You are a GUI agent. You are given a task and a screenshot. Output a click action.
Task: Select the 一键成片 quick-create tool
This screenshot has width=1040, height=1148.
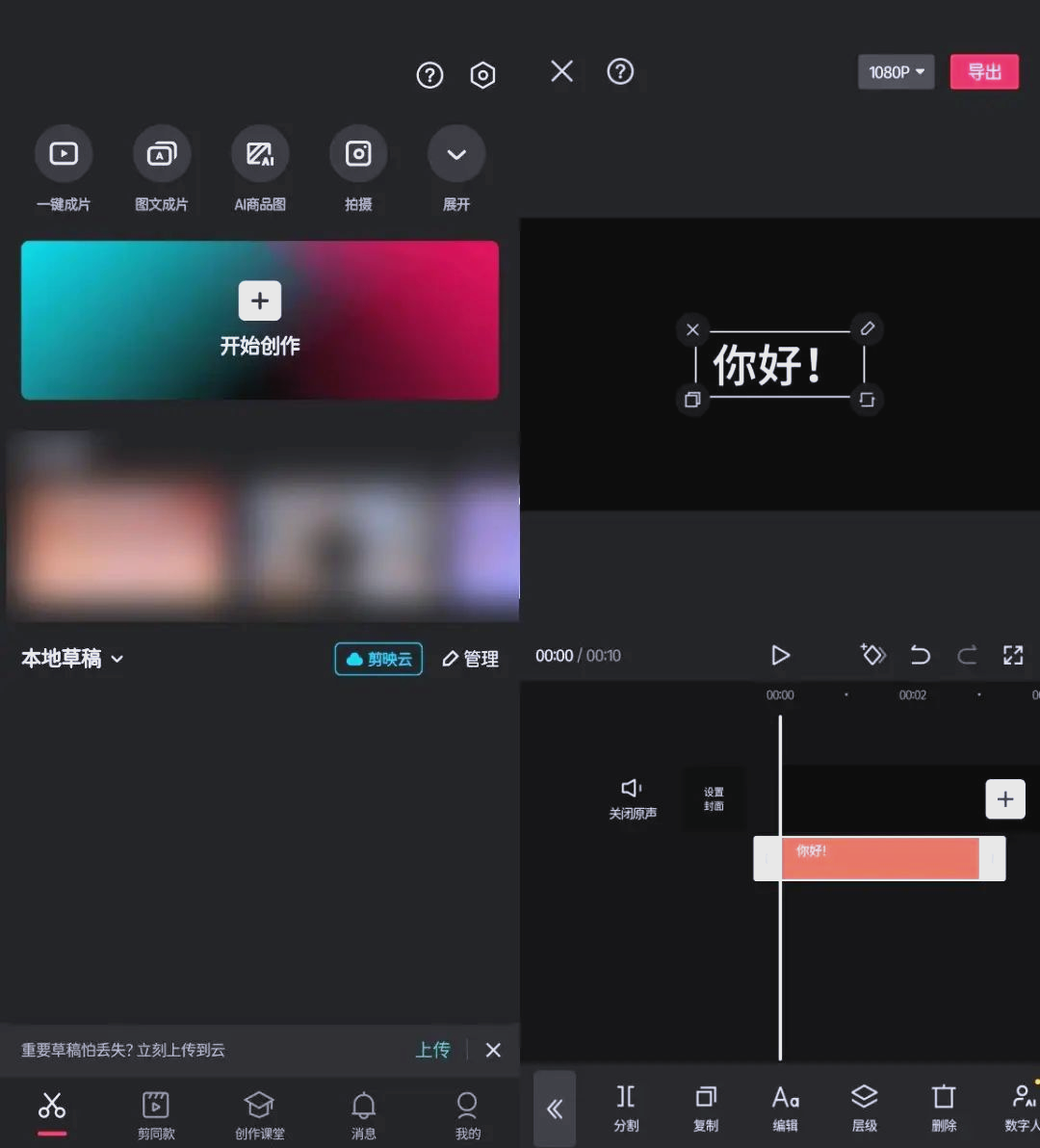(64, 169)
